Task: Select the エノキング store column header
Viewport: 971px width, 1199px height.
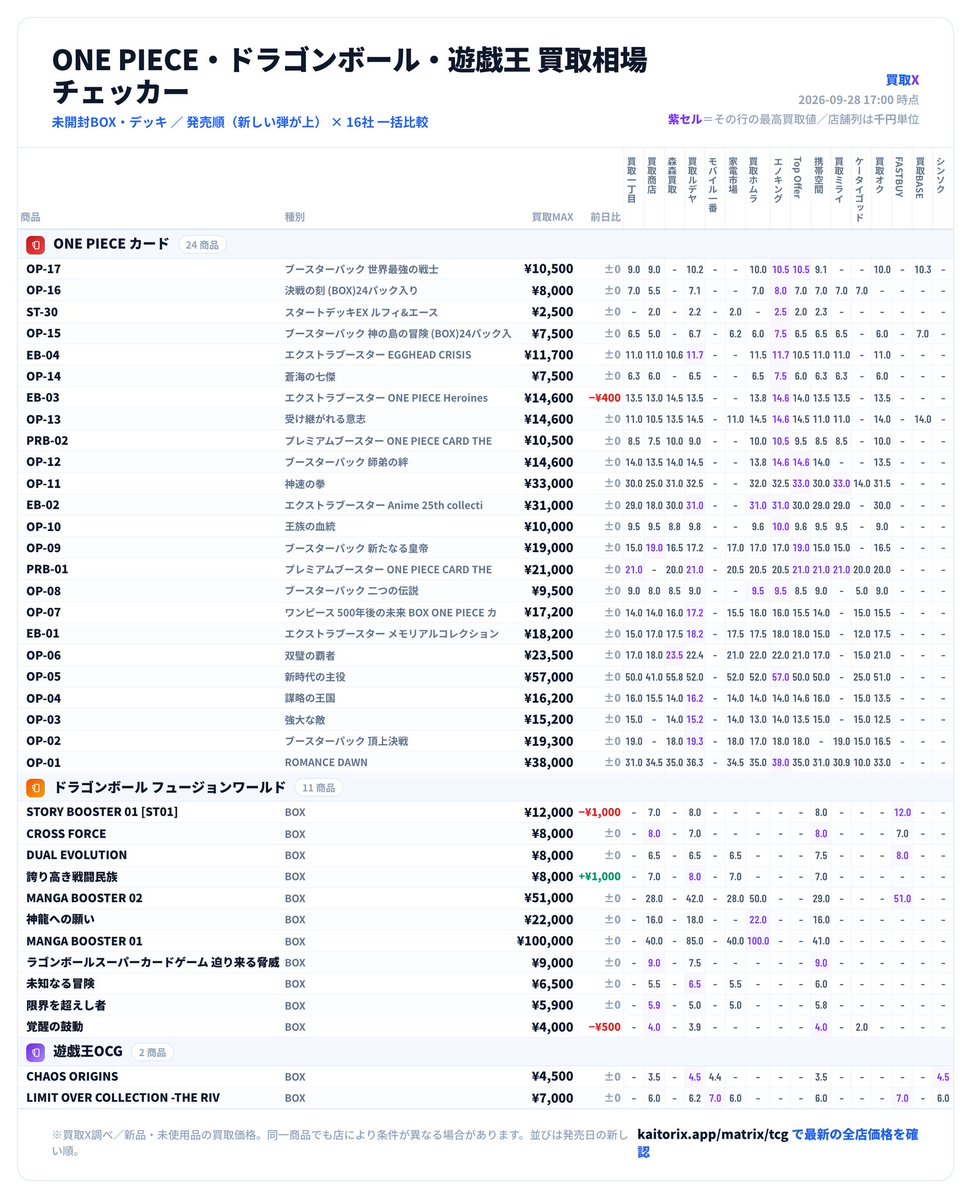Action: click(778, 180)
